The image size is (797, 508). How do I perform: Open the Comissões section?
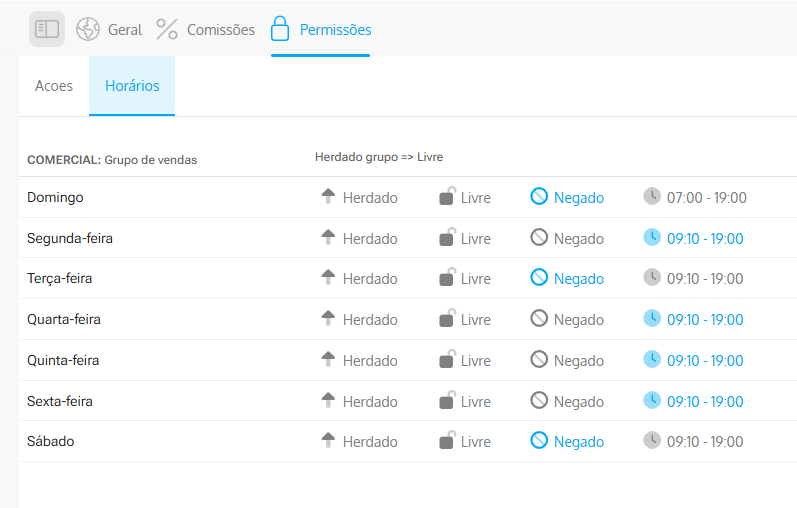pos(220,30)
